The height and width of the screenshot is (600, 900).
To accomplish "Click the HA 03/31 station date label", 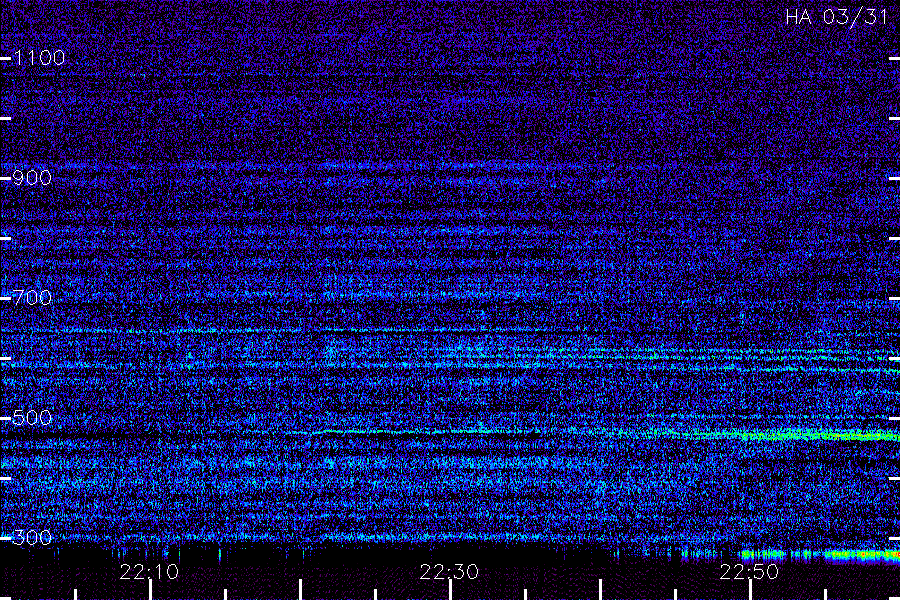I will [836, 17].
